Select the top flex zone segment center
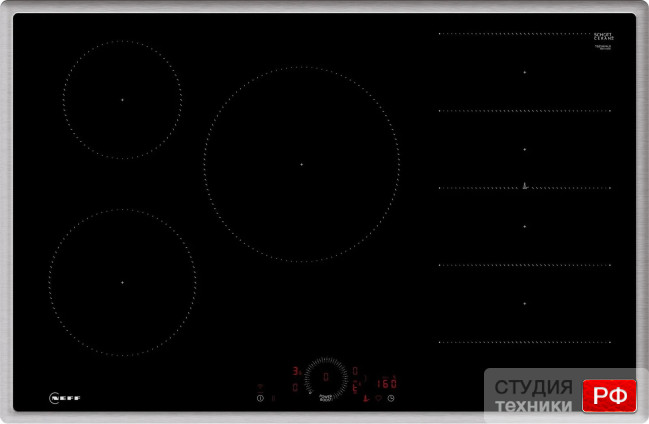The image size is (649, 424). point(524,72)
